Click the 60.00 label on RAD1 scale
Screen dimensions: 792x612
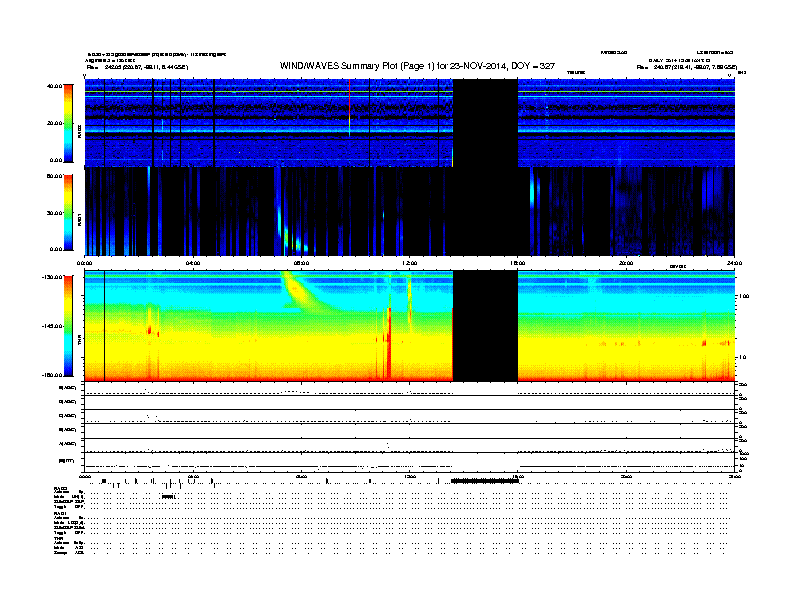[x=54, y=176]
